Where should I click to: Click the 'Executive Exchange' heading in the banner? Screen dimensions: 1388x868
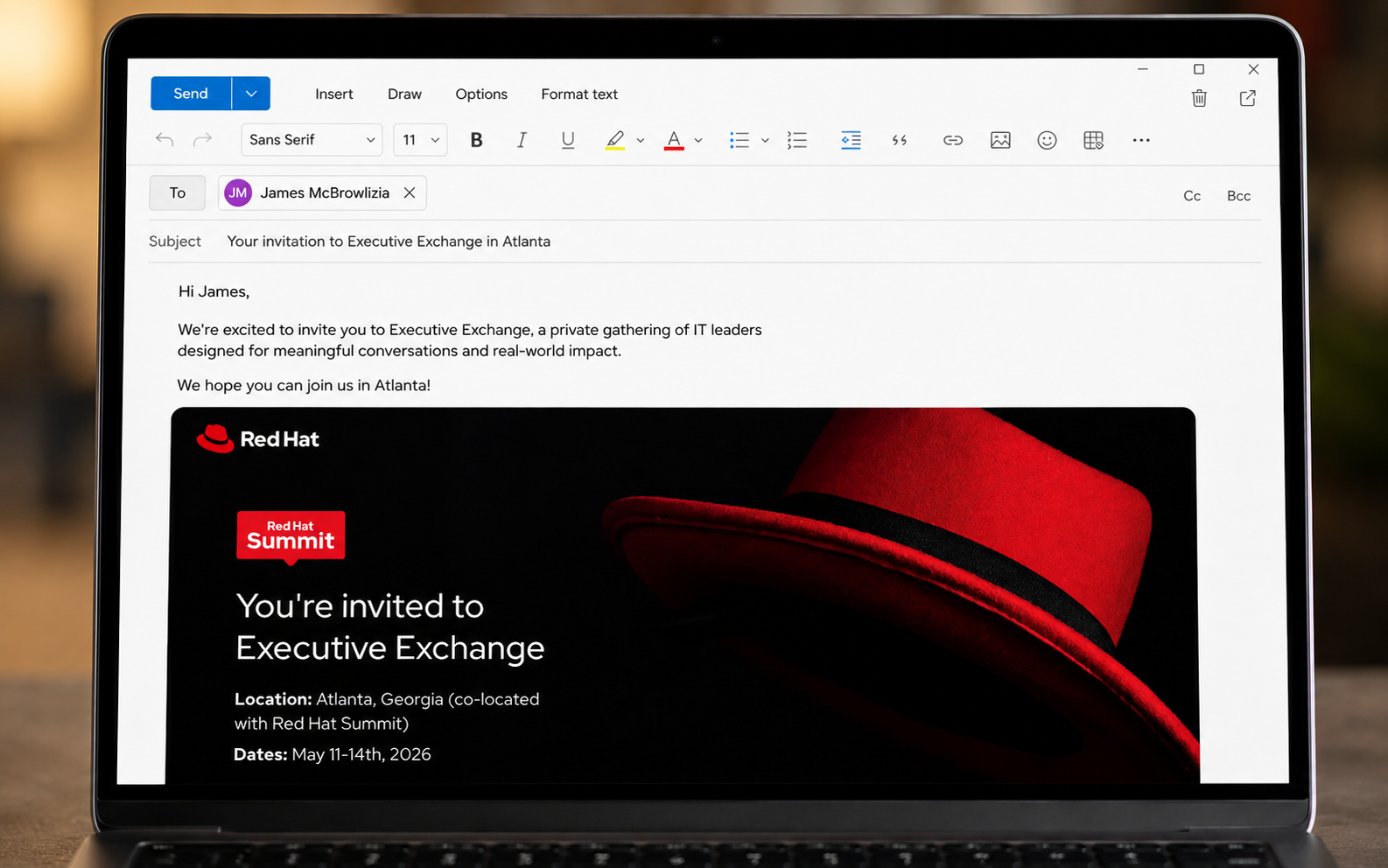coord(390,648)
